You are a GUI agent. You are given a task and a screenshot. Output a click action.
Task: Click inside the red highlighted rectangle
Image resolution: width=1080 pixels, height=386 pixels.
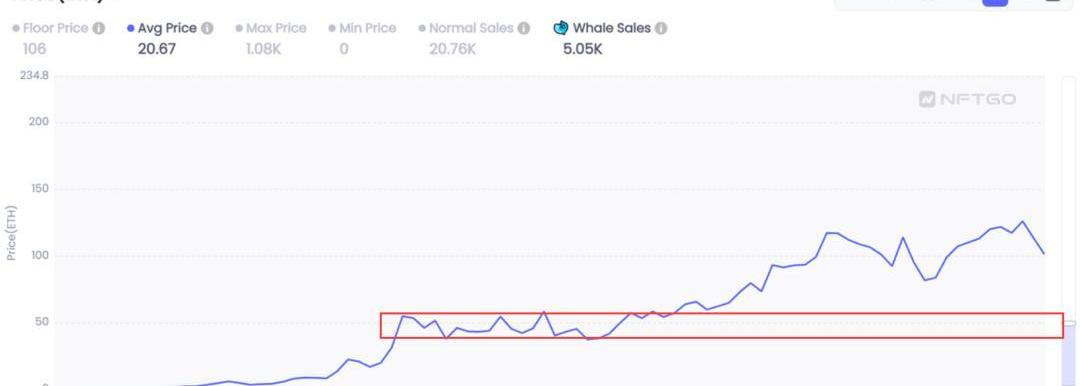(722, 325)
